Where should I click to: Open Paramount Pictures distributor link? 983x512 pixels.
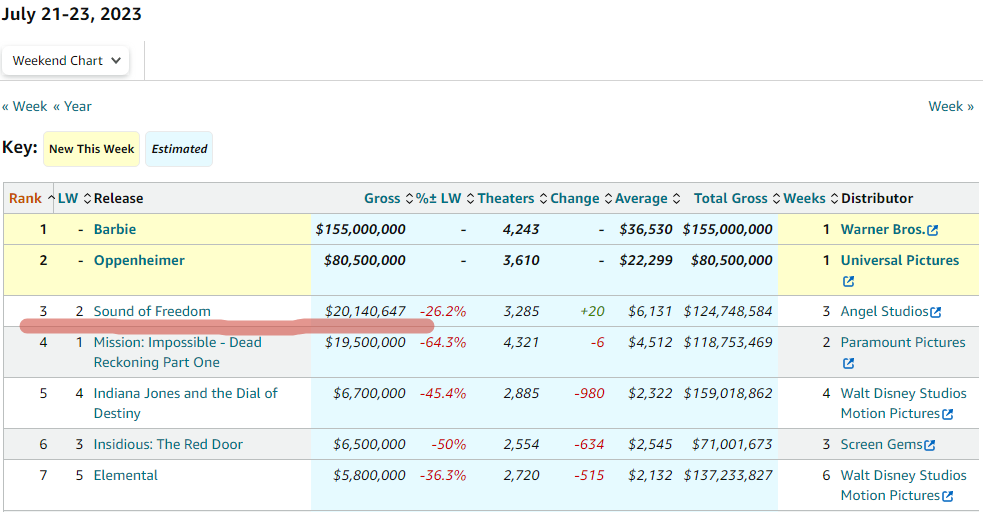[x=903, y=343]
